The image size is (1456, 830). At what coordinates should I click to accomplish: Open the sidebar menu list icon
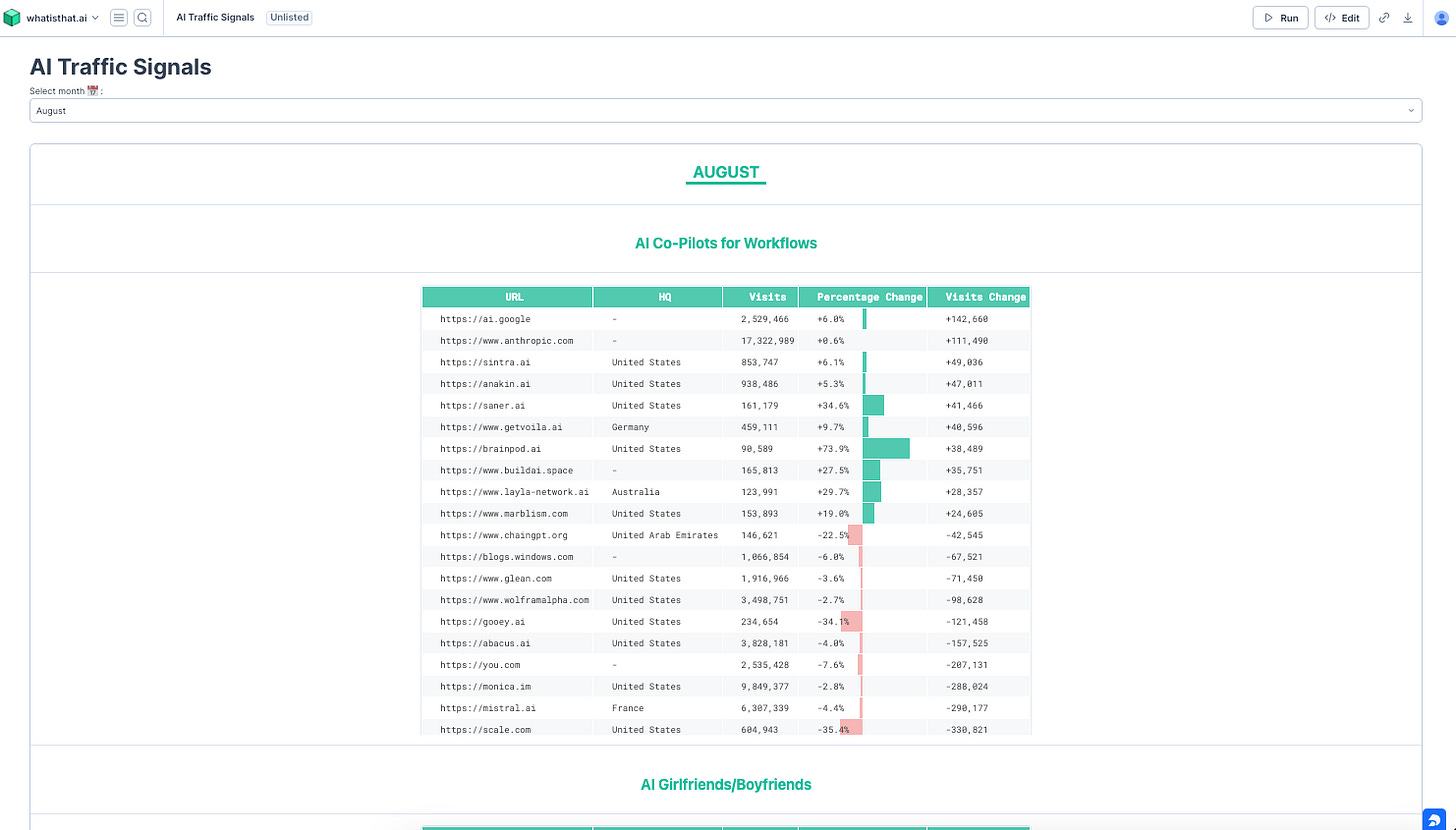coord(119,18)
